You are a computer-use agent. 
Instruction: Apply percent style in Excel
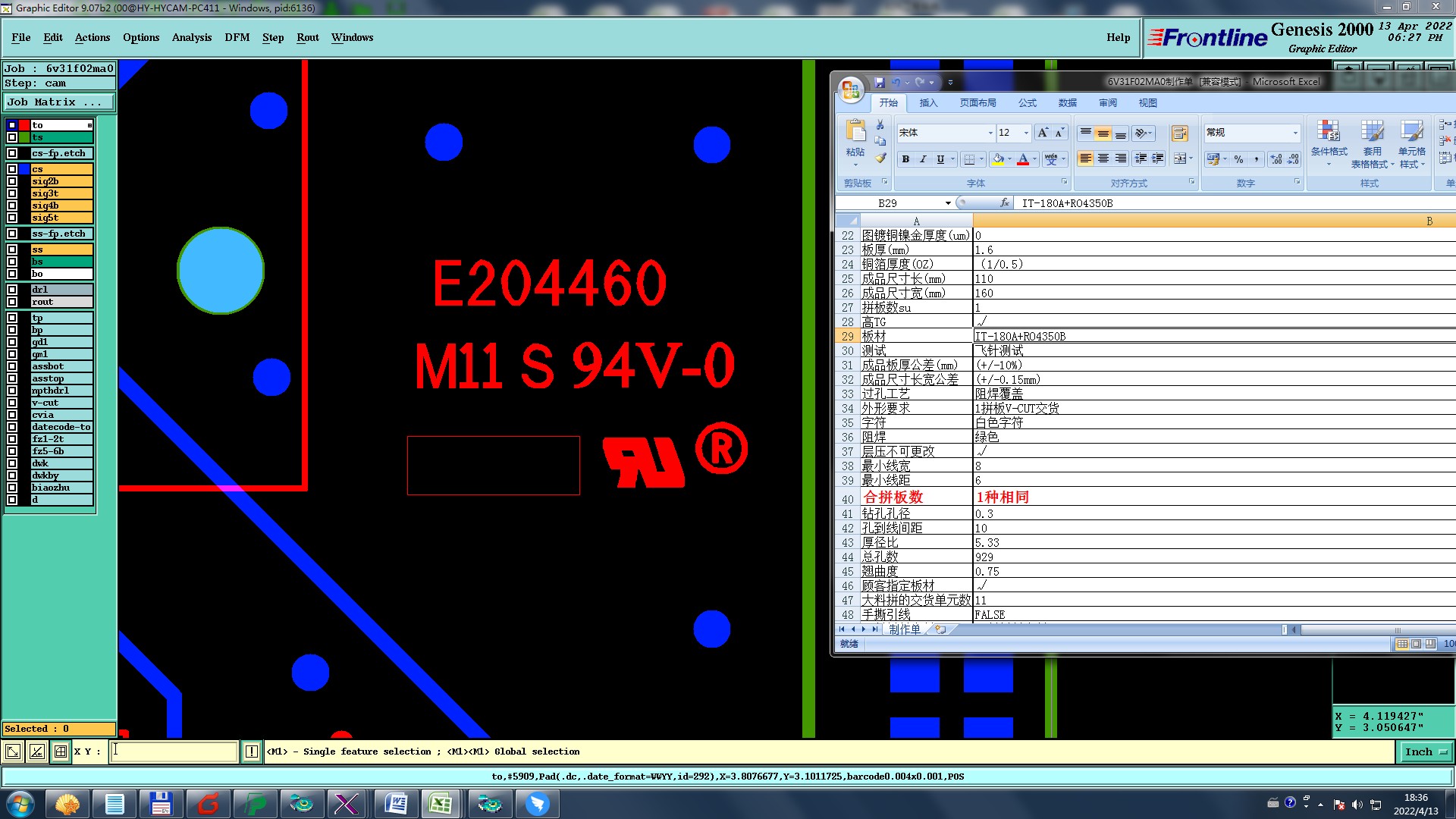point(1238,158)
